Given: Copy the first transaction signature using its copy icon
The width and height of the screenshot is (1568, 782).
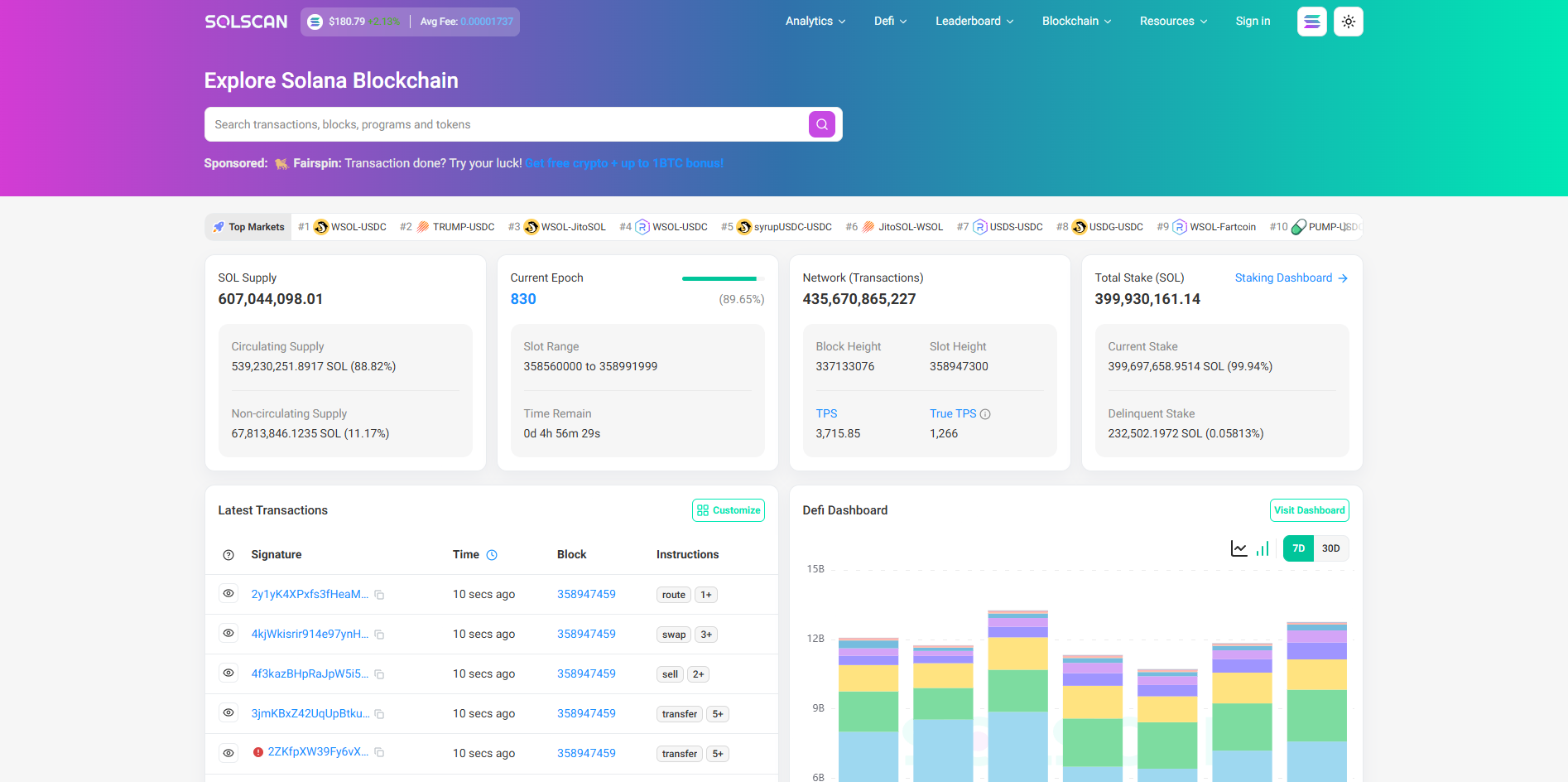Looking at the screenshot, I should point(380,594).
